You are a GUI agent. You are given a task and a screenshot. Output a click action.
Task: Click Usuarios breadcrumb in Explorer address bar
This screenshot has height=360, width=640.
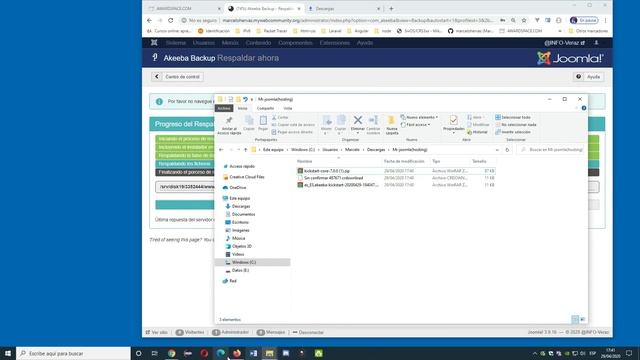pyautogui.click(x=330, y=150)
